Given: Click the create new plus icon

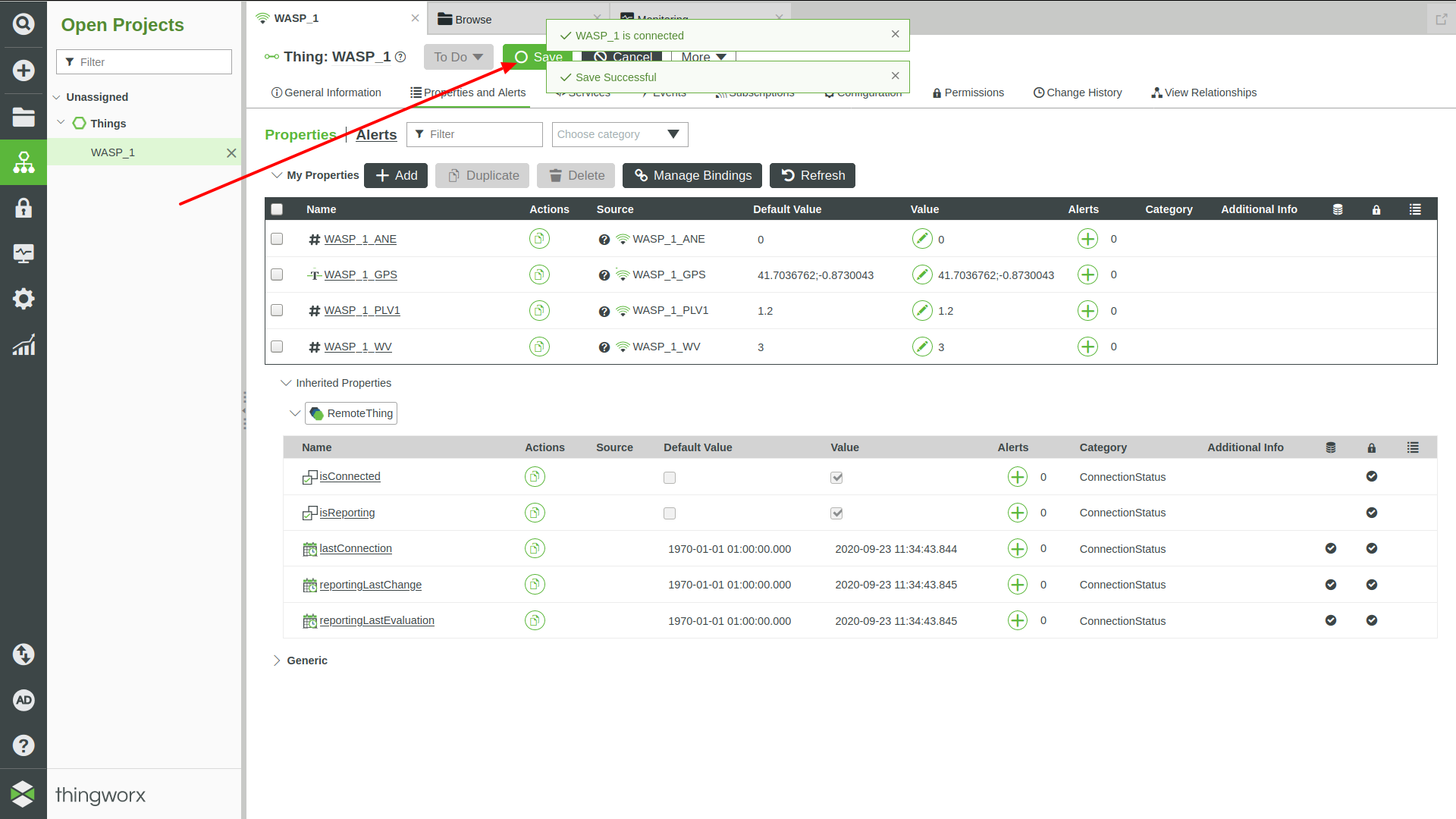Looking at the screenshot, I should click(24, 71).
